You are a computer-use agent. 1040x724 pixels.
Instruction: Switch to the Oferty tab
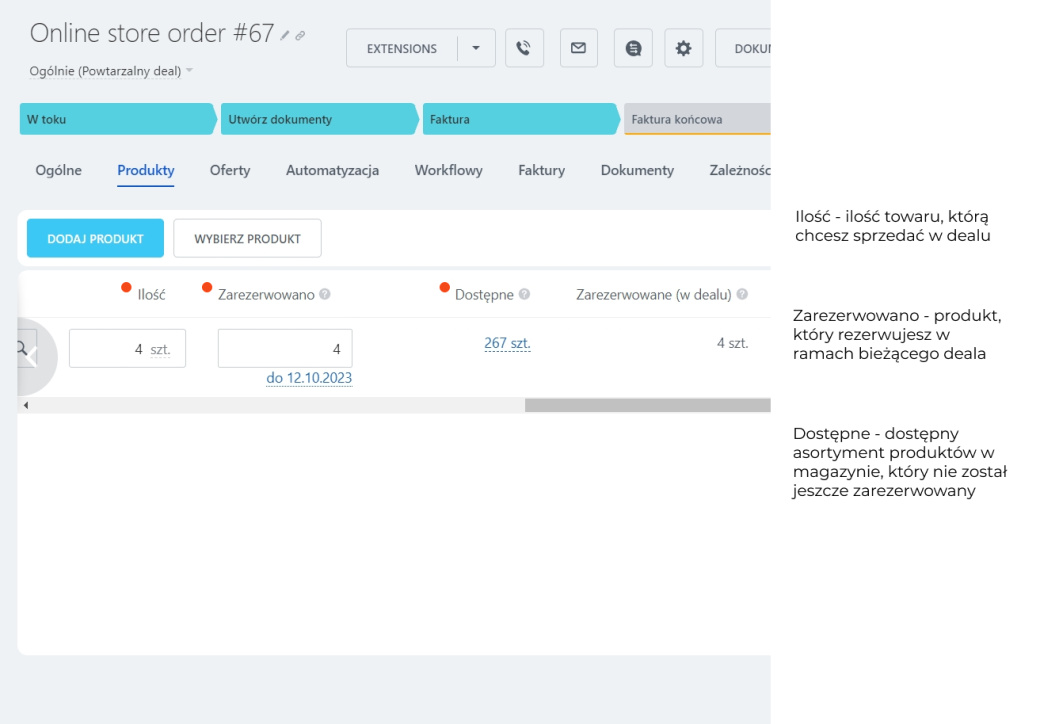click(230, 170)
